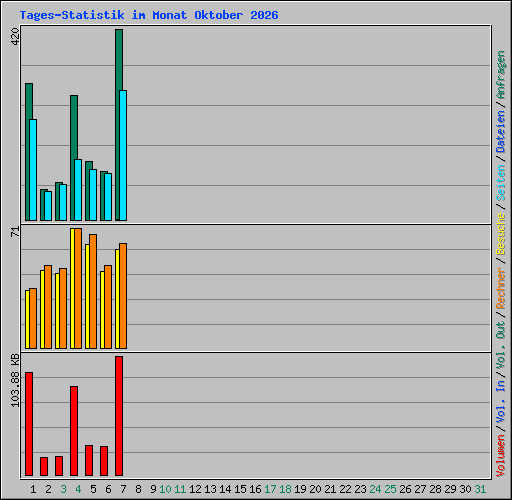Click day 7 on the x-axis
The width and height of the screenshot is (512, 500).
[123, 489]
